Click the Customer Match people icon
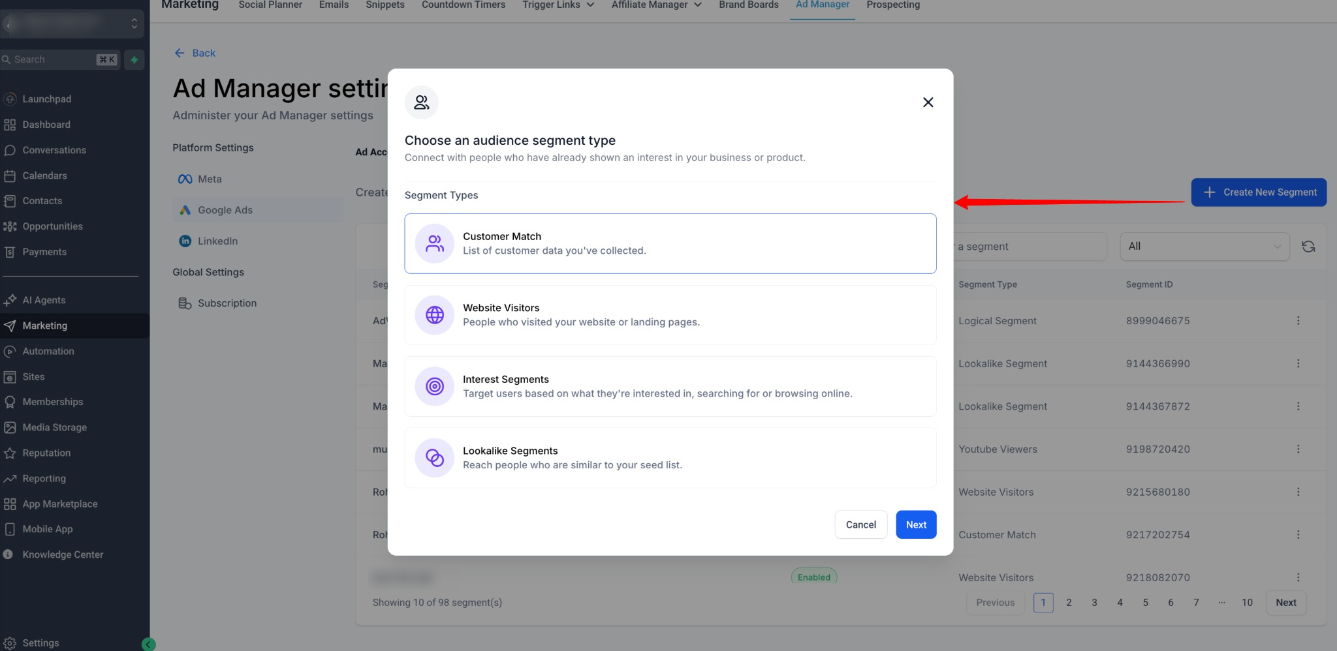 click(434, 243)
